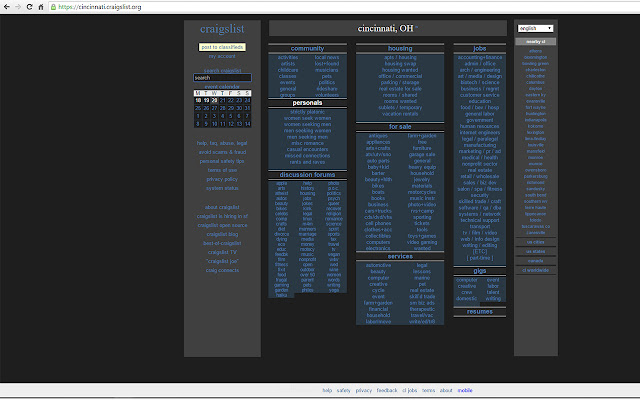The width and height of the screenshot is (640, 400).
Task: Open the accounting+finance jobs link
Action: pos(480,58)
